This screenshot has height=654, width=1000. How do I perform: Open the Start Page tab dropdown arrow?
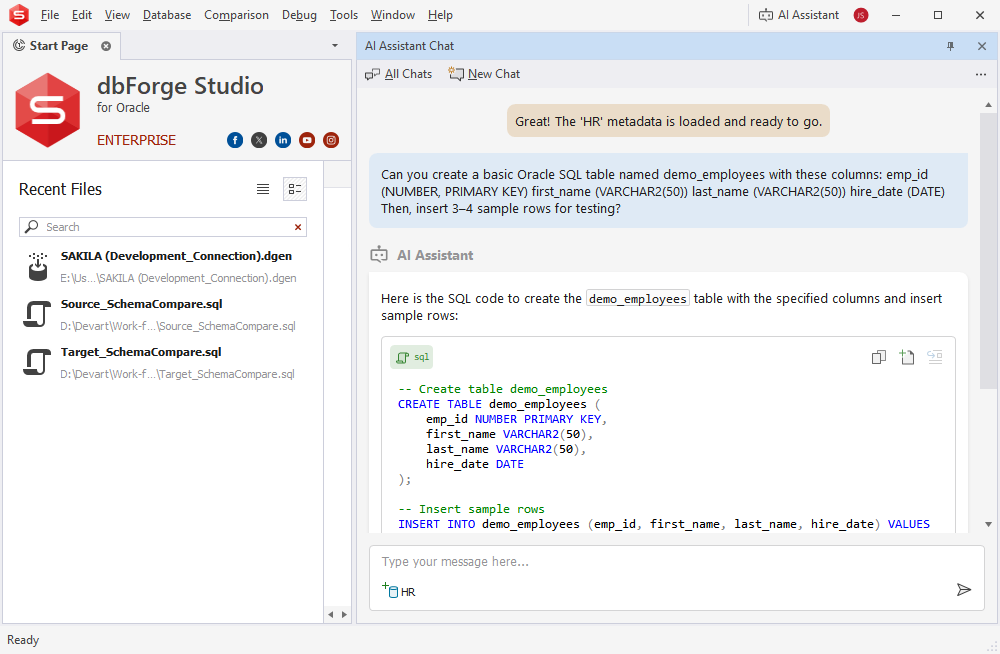pos(334,46)
